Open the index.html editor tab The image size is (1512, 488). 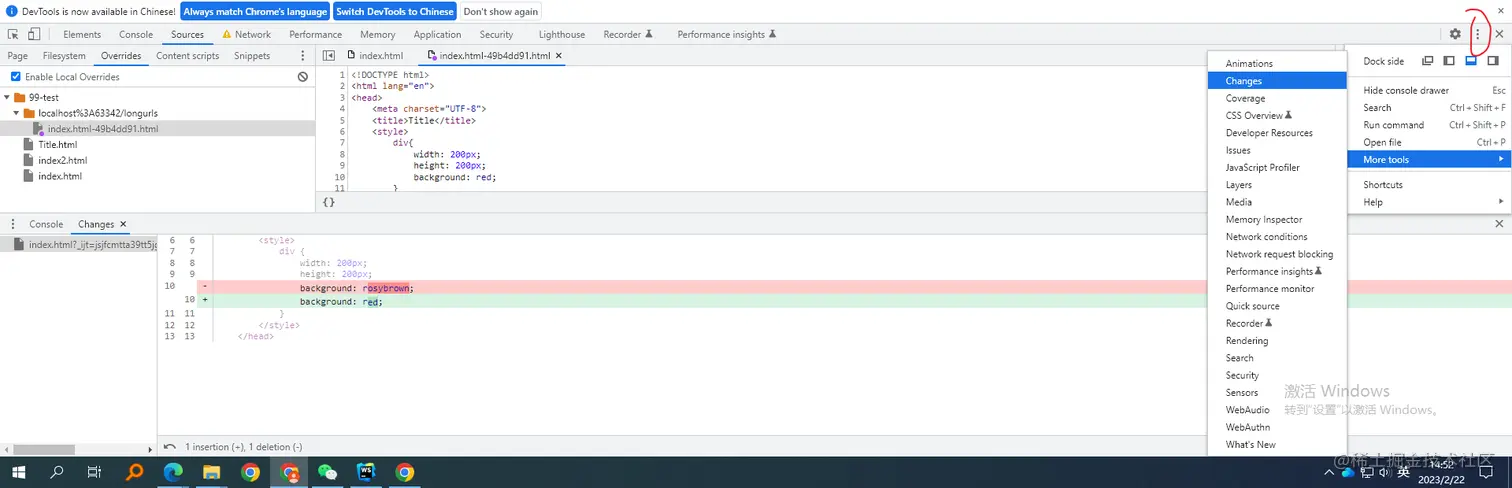[376, 56]
